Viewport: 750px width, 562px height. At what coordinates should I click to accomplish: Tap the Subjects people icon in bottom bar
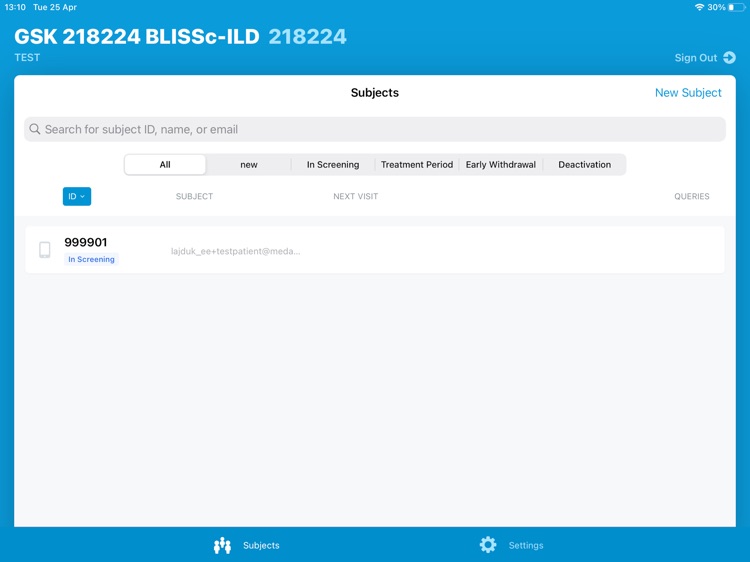222,545
